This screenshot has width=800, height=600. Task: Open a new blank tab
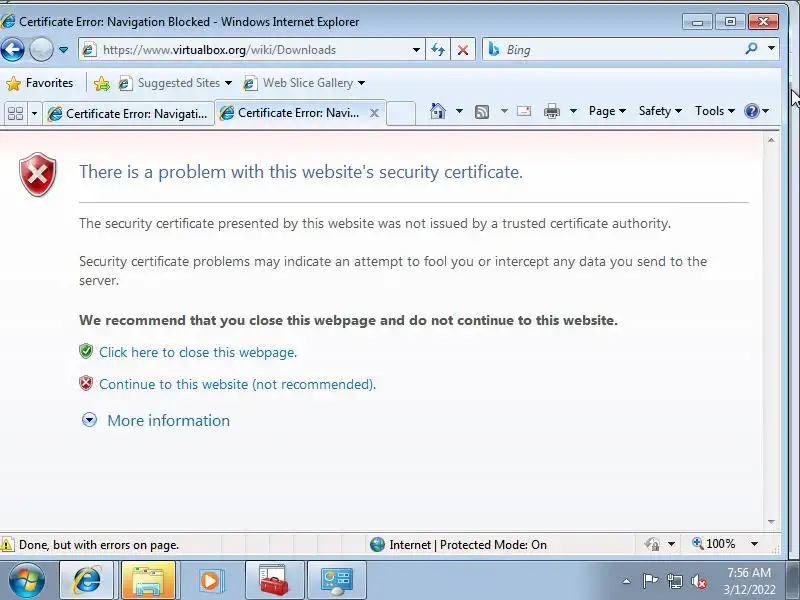click(401, 113)
